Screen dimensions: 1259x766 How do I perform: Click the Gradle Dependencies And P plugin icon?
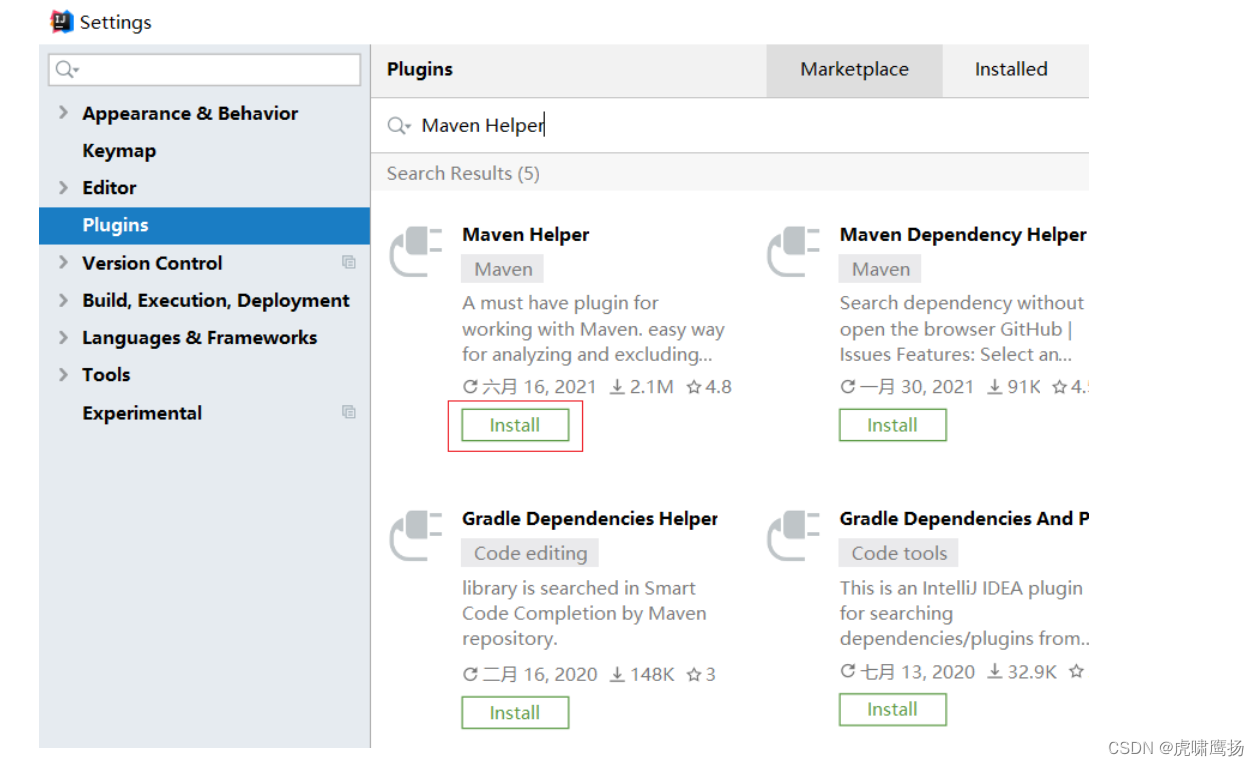coord(794,537)
